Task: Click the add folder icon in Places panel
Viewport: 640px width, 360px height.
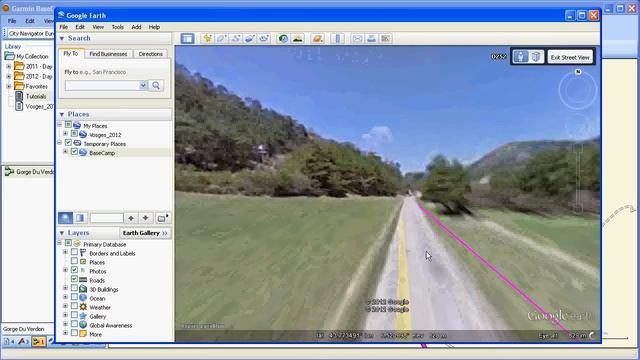Action: pyautogui.click(x=162, y=218)
